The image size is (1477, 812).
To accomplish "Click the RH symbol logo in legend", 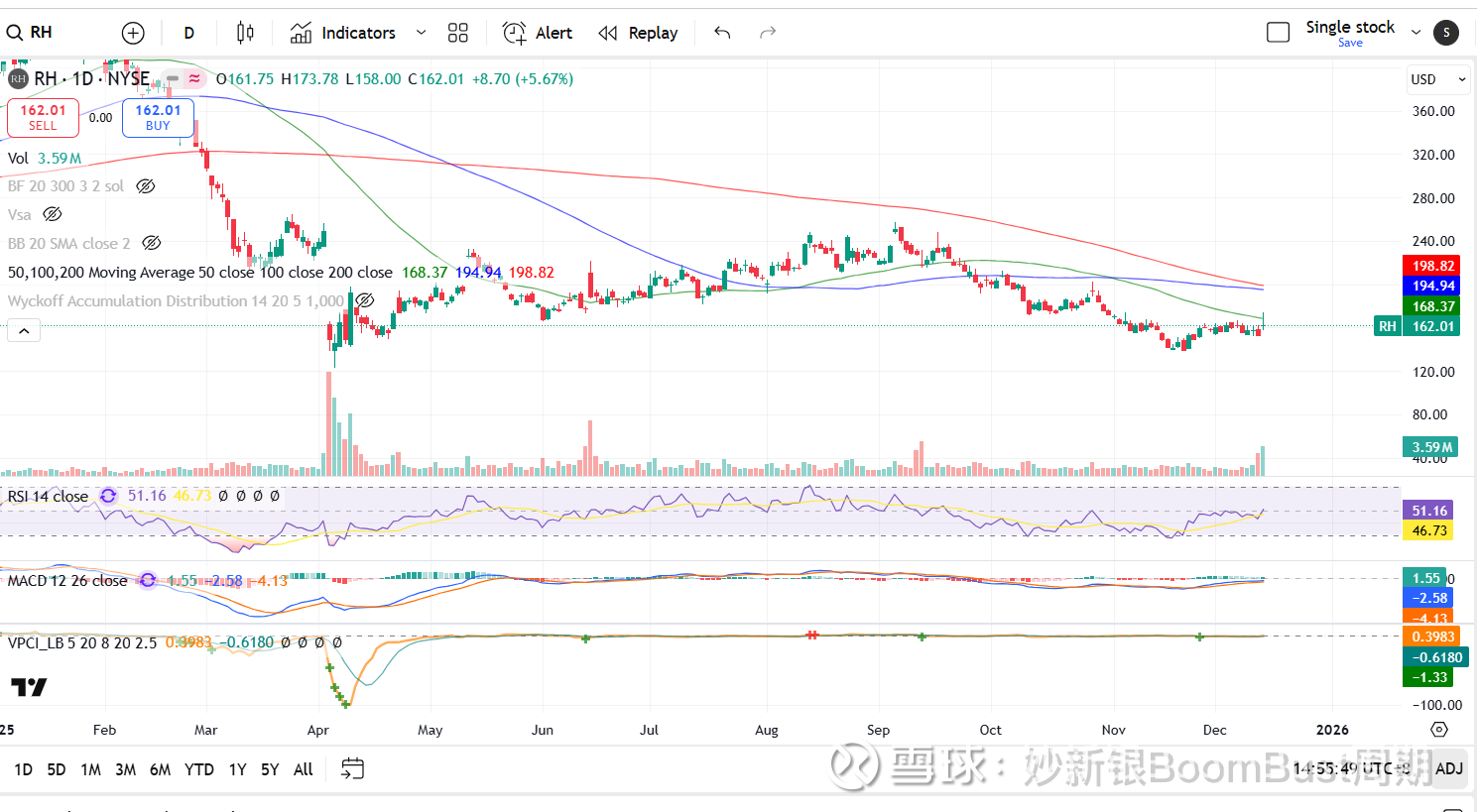I will tap(18, 79).
